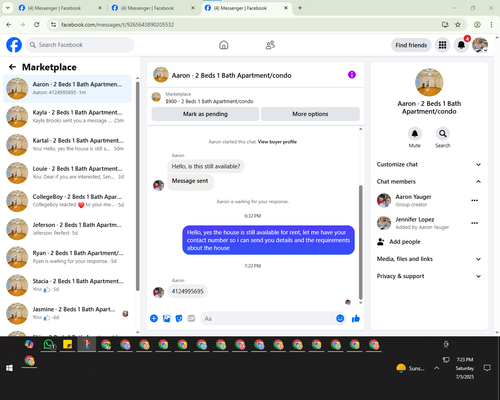This screenshot has width=500, height=400.
Task: Click the Find friends button
Action: click(411, 45)
